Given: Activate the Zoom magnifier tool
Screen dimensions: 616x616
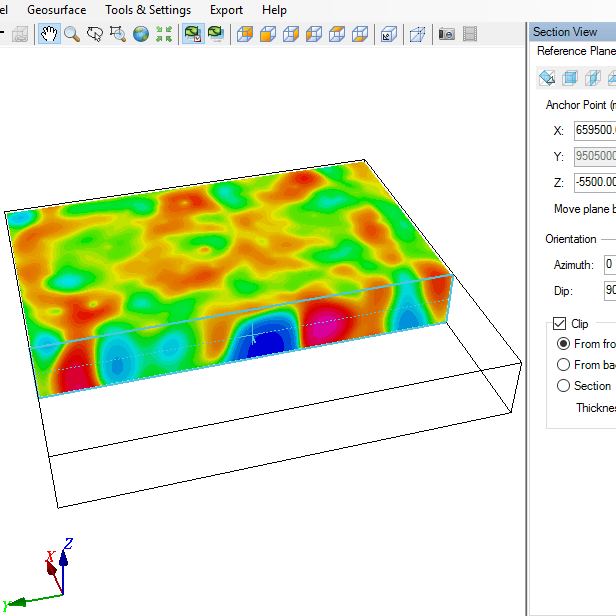Looking at the screenshot, I should point(72,34).
